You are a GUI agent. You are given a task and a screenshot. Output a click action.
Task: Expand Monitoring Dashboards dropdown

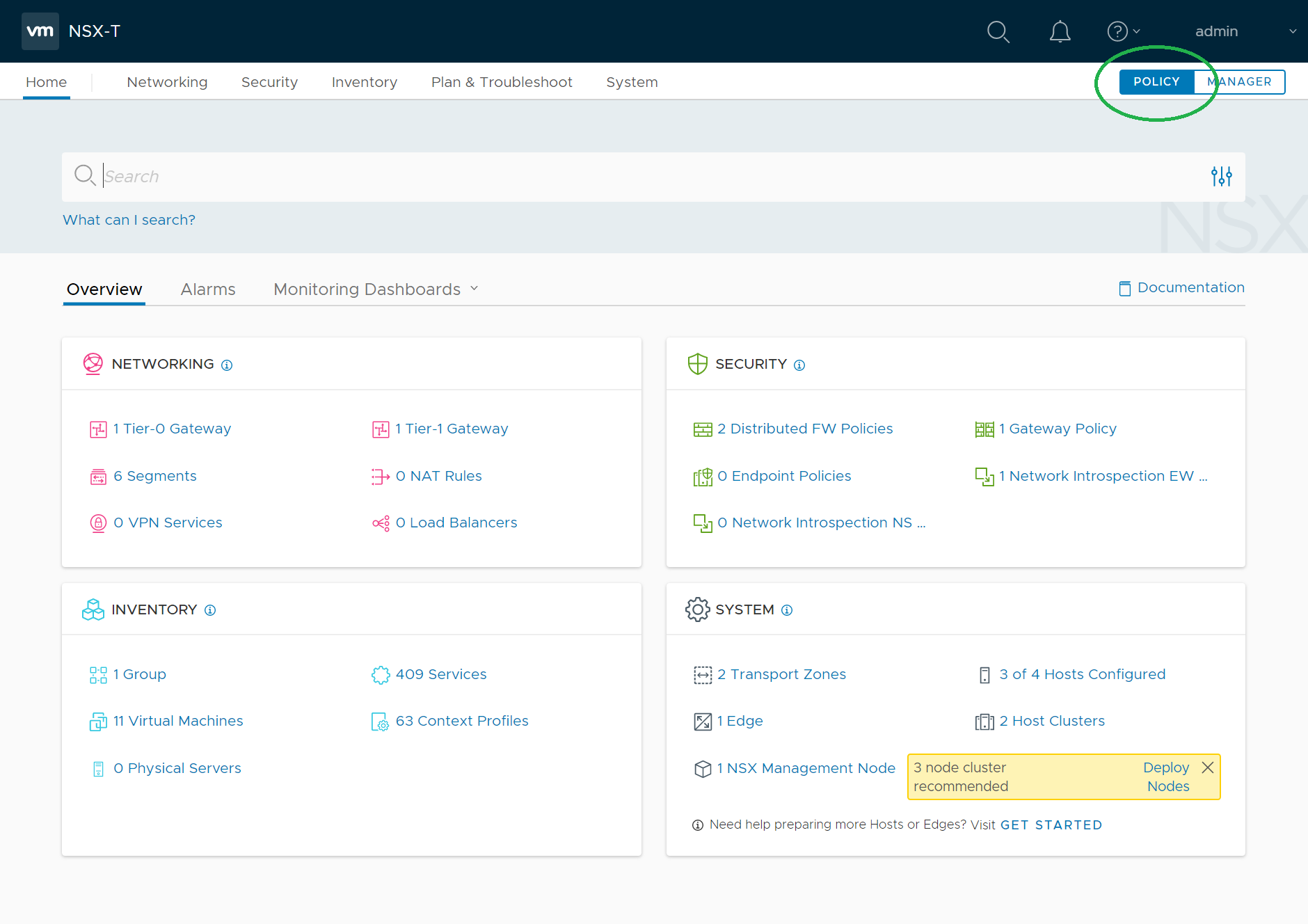(x=376, y=289)
